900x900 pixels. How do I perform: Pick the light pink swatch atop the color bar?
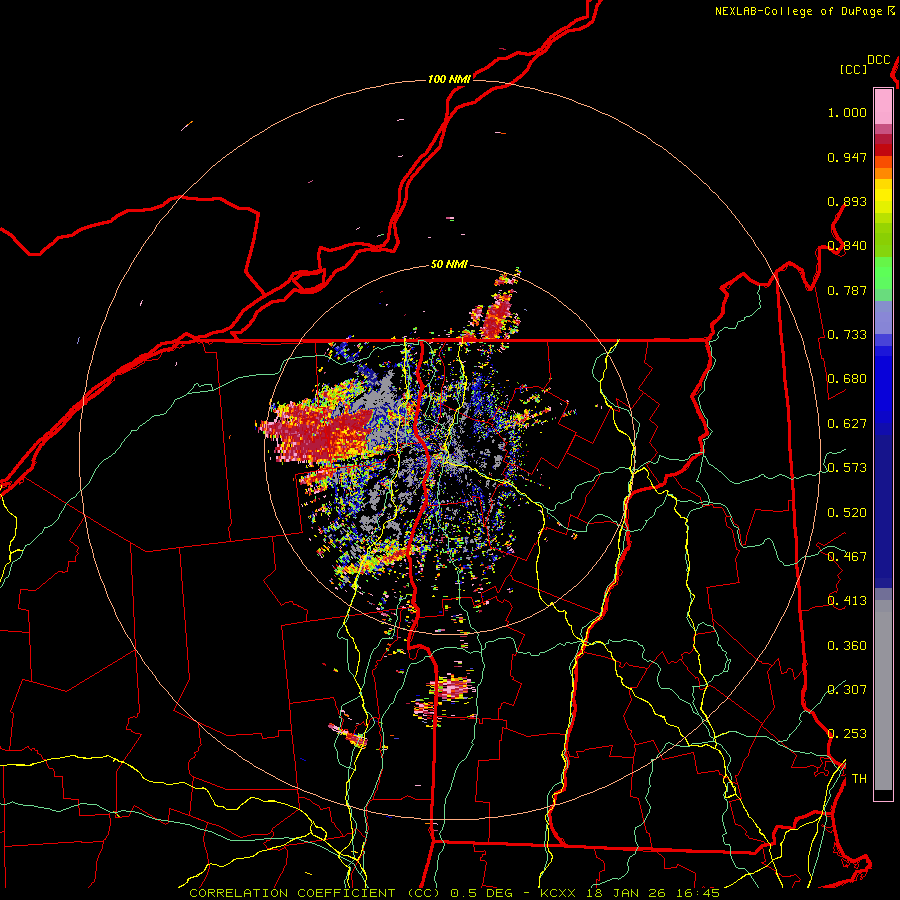[883, 106]
